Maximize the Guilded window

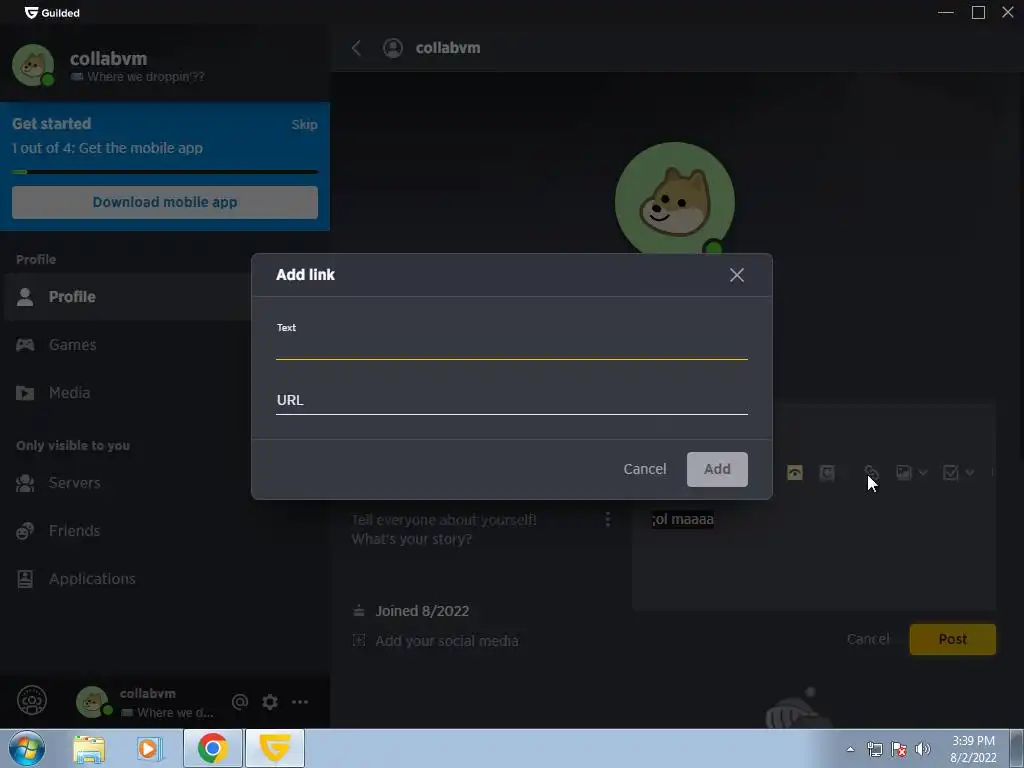tap(978, 12)
